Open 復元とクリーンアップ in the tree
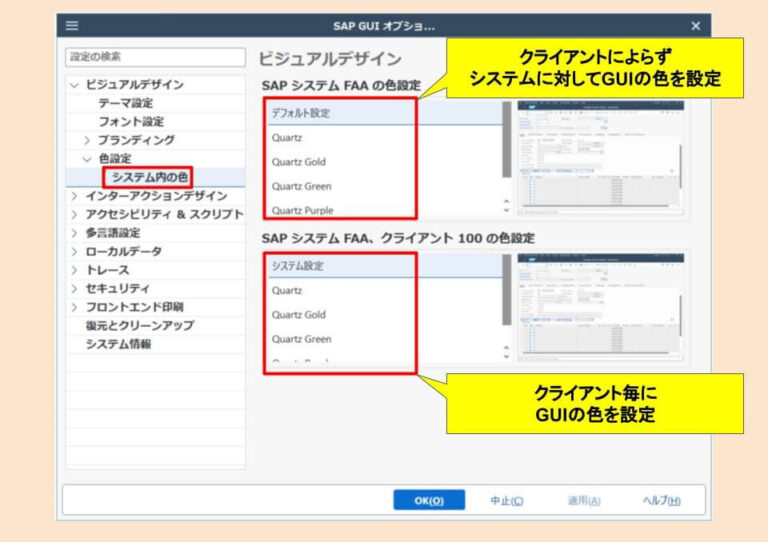Screen dimensions: 768x542 (140, 326)
